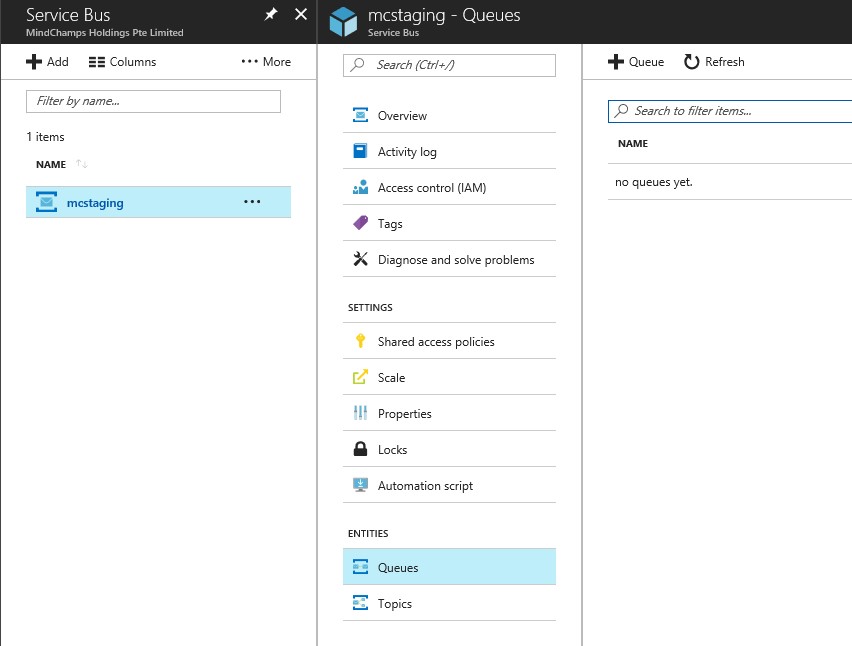Add a new Service Bus namespace

pos(47,62)
